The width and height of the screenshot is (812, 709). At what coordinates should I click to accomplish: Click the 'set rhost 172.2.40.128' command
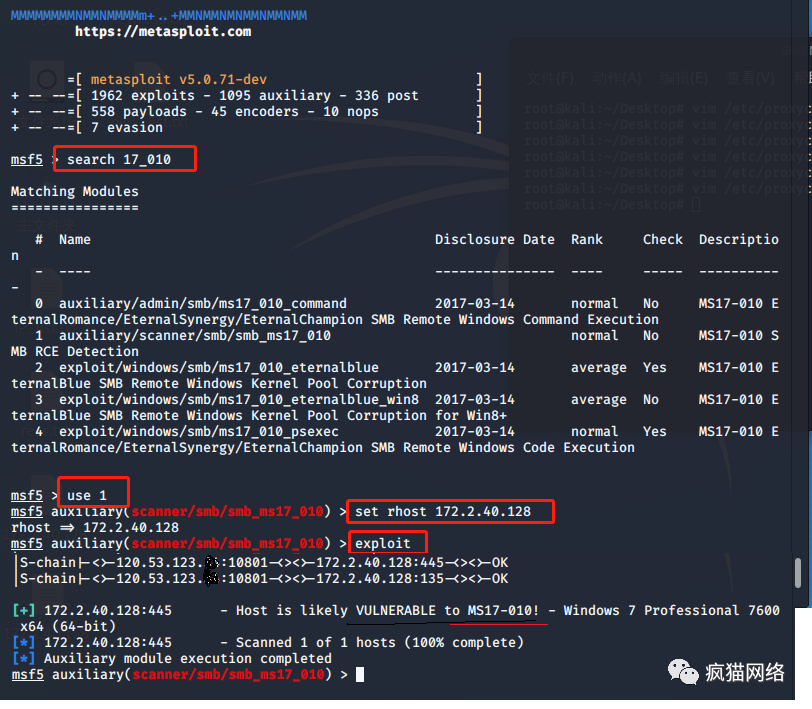[x=443, y=512]
